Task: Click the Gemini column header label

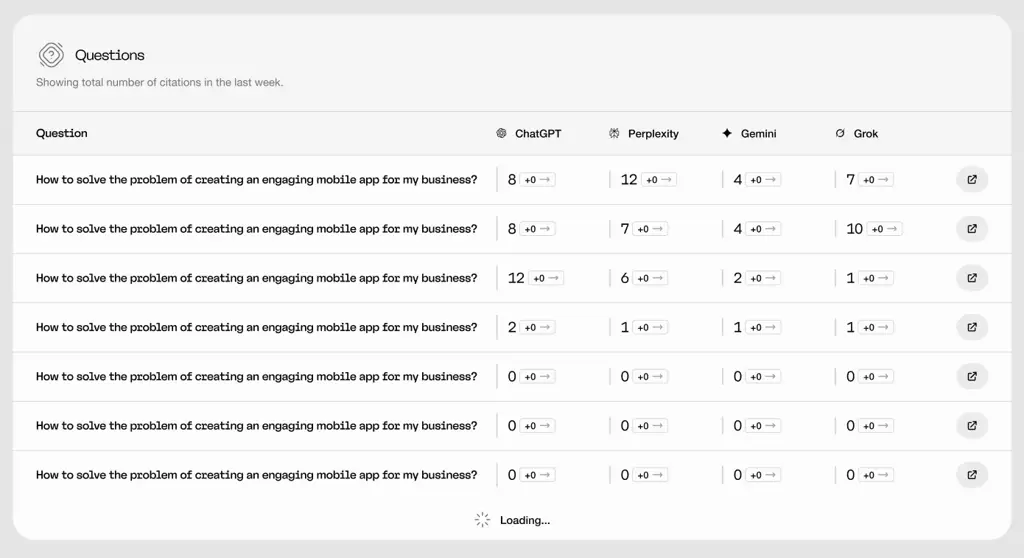Action: pos(758,133)
